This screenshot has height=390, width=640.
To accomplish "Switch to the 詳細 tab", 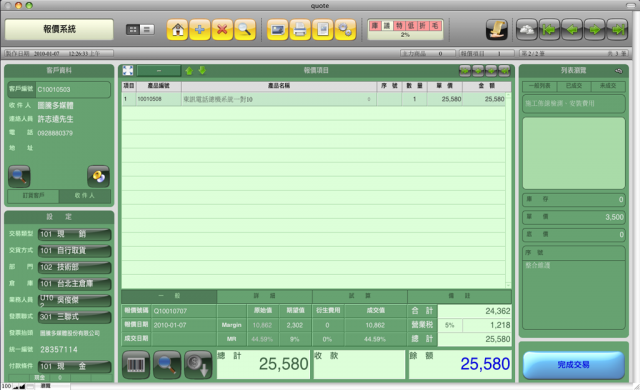I will click(x=264, y=296).
